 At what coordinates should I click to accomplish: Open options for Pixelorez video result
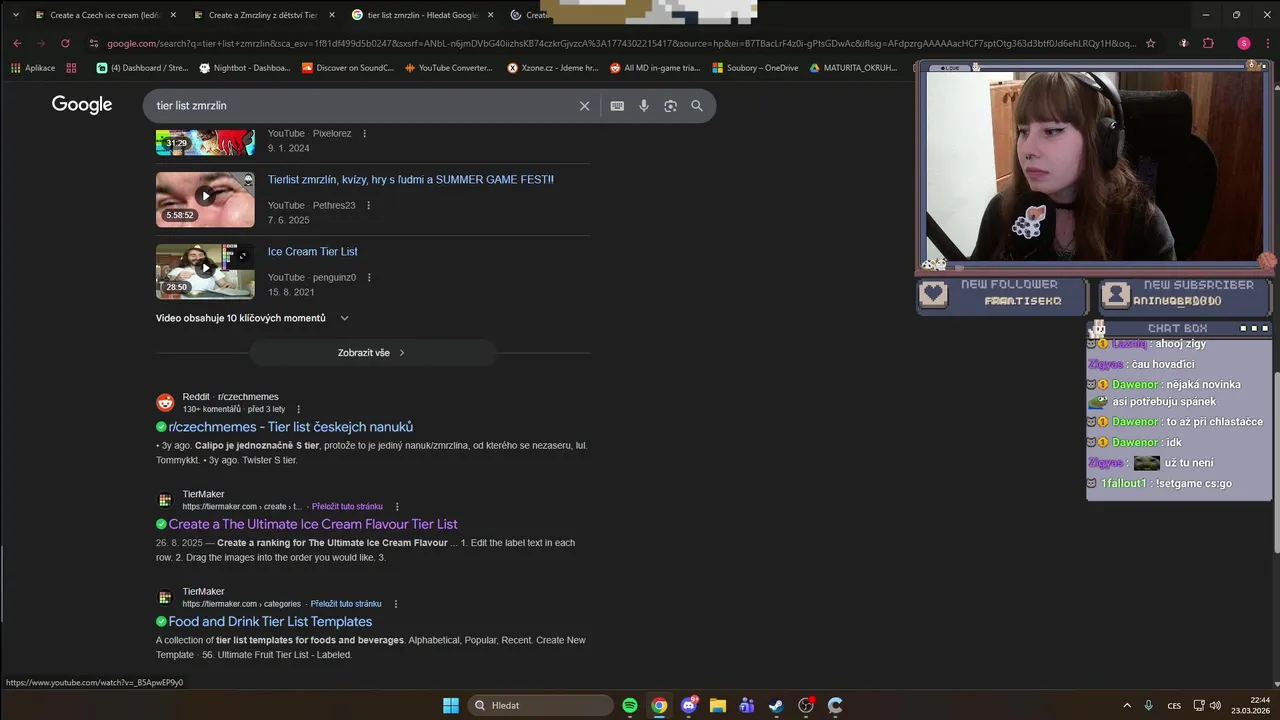(364, 133)
